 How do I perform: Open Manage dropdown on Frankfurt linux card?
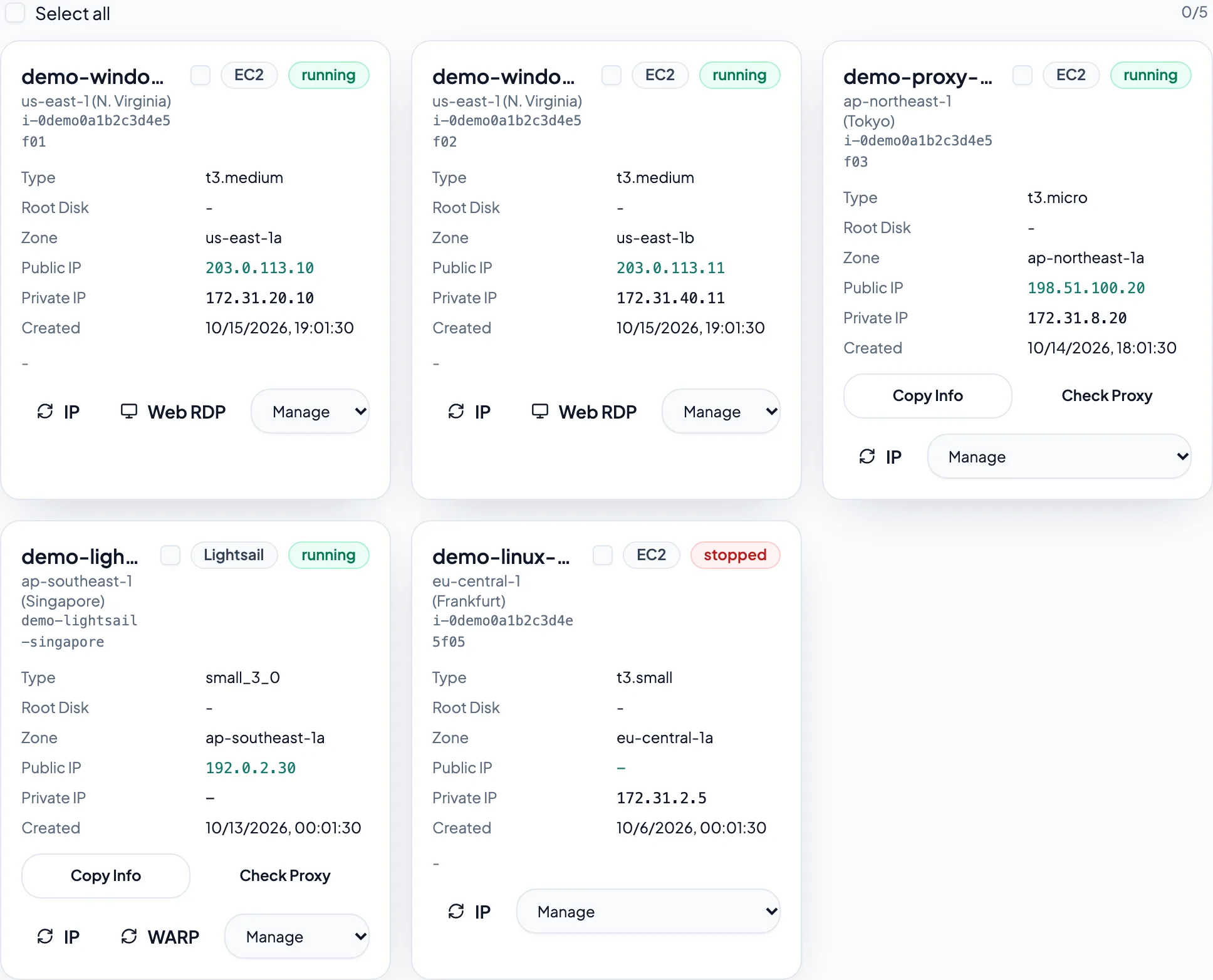(x=648, y=912)
